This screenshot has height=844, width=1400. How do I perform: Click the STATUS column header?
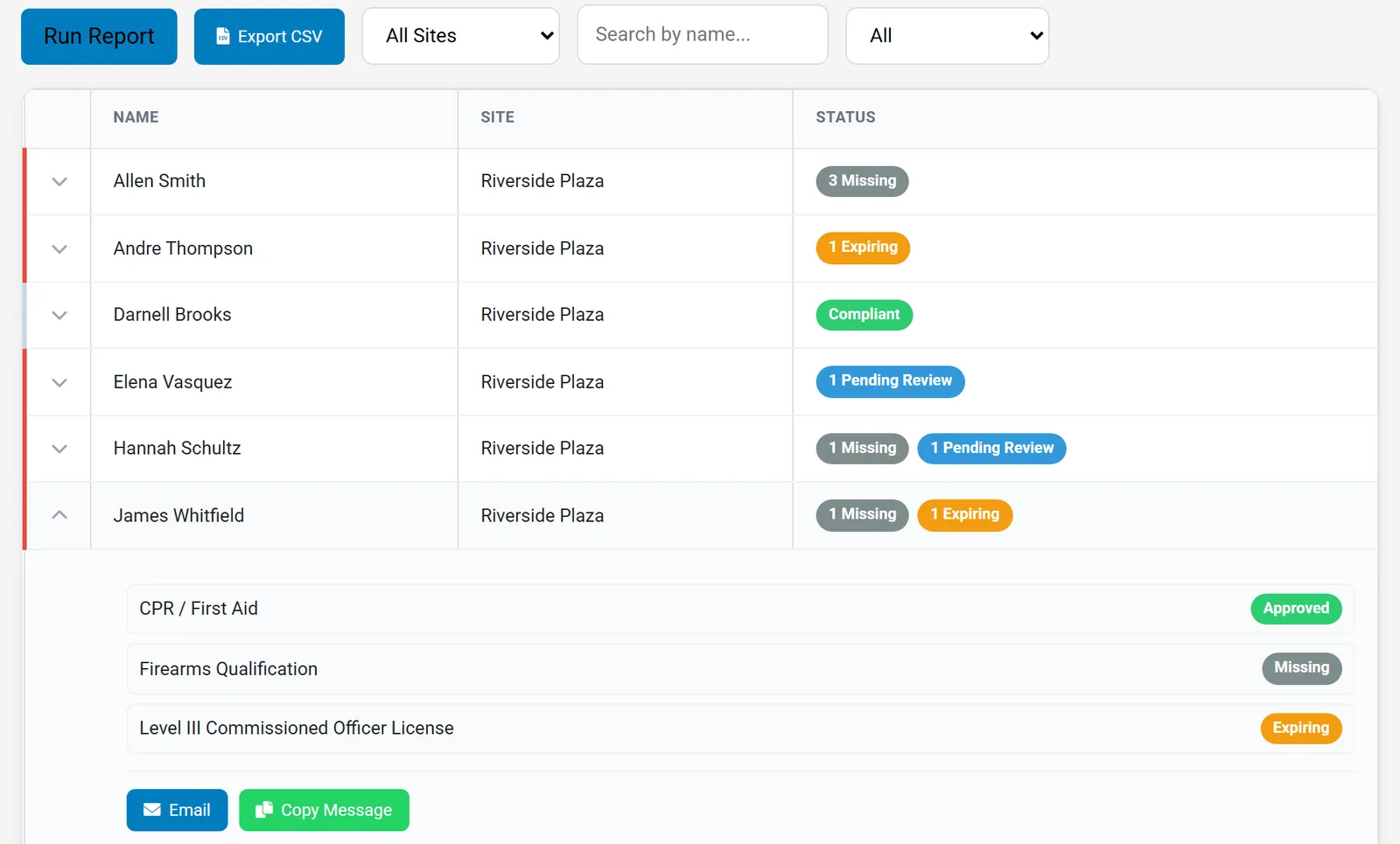(x=845, y=117)
